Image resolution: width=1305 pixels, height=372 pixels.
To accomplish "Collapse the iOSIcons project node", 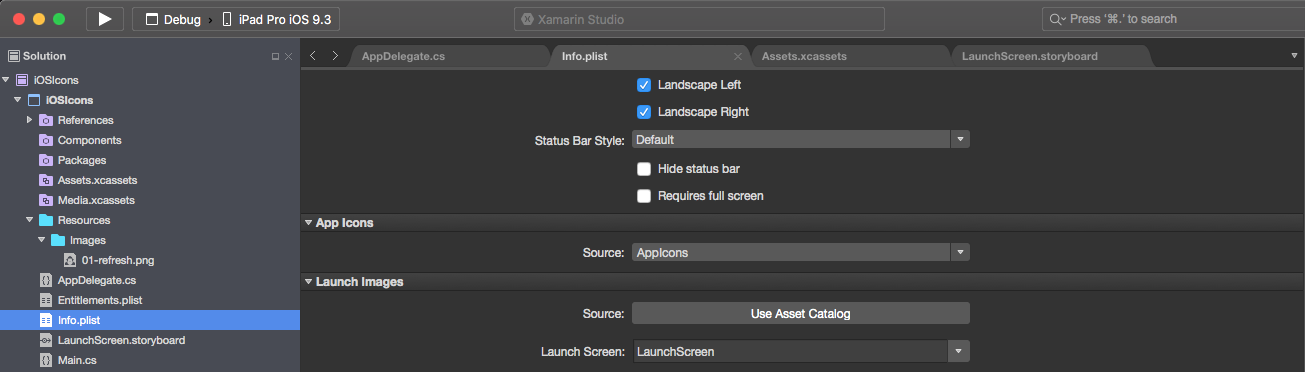I will click(17, 100).
